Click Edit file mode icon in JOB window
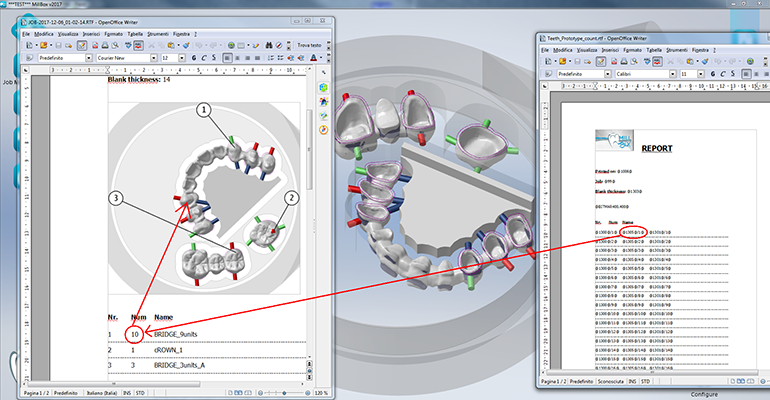Viewport: 770px width, 400px height. click(82, 45)
